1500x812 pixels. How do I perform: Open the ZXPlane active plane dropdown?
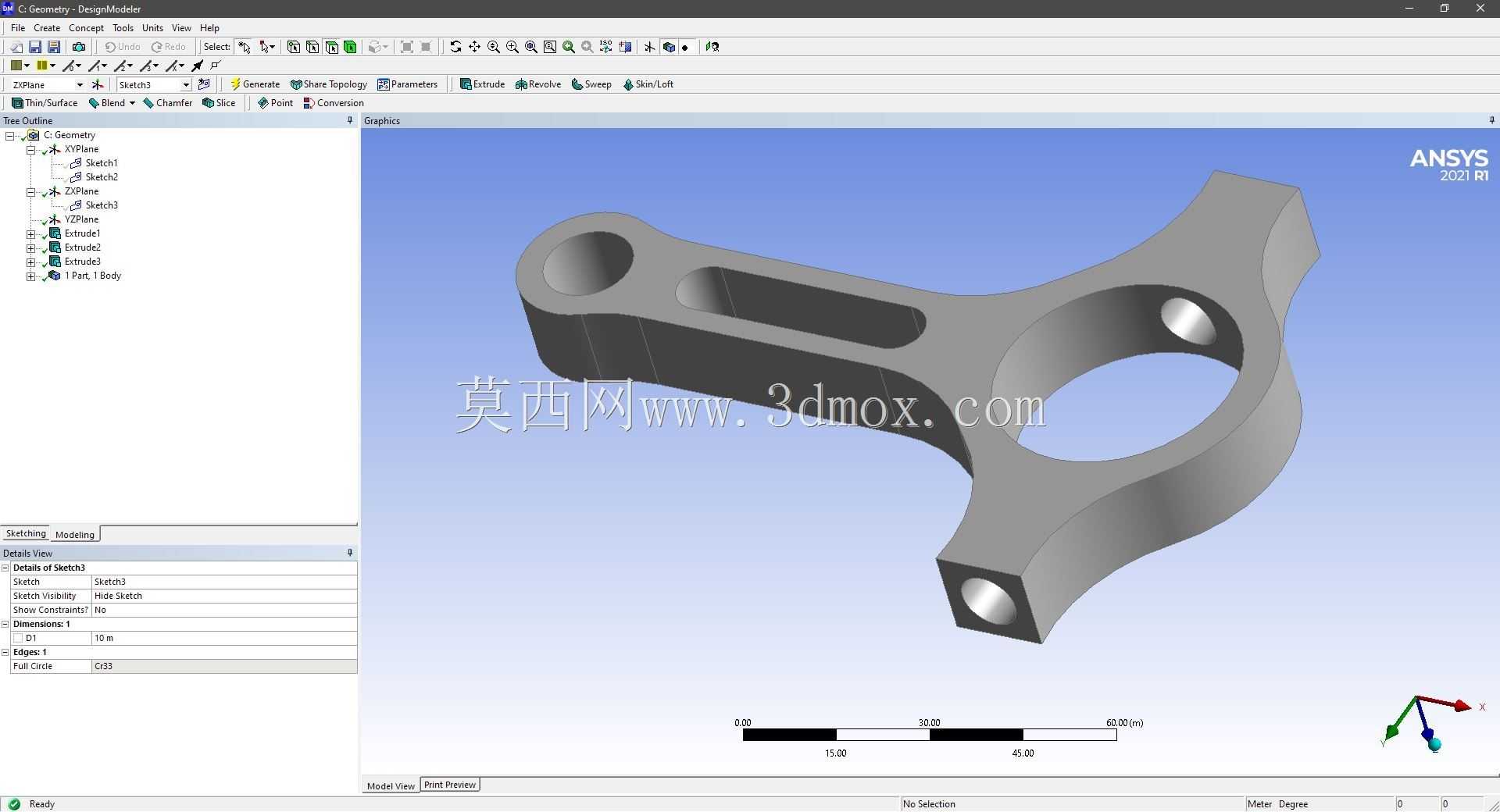[80, 85]
